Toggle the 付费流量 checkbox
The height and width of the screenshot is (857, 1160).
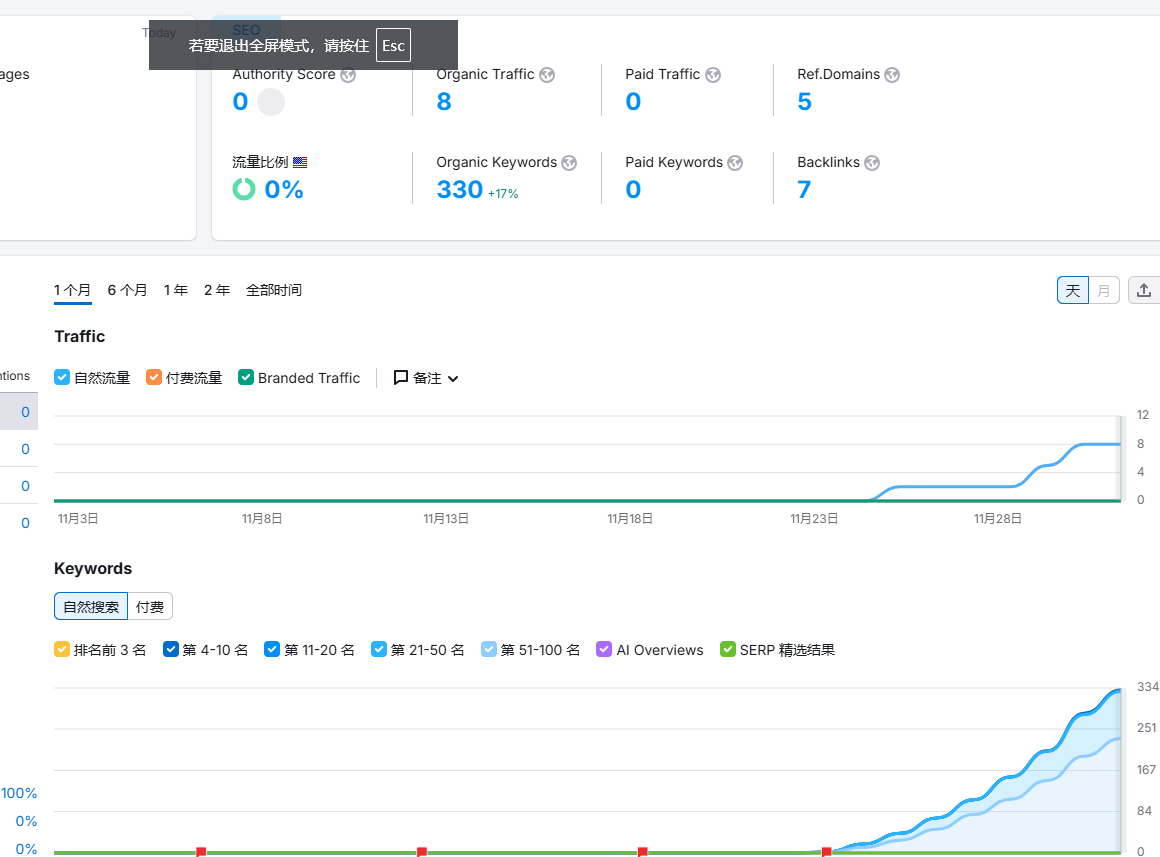click(x=154, y=378)
